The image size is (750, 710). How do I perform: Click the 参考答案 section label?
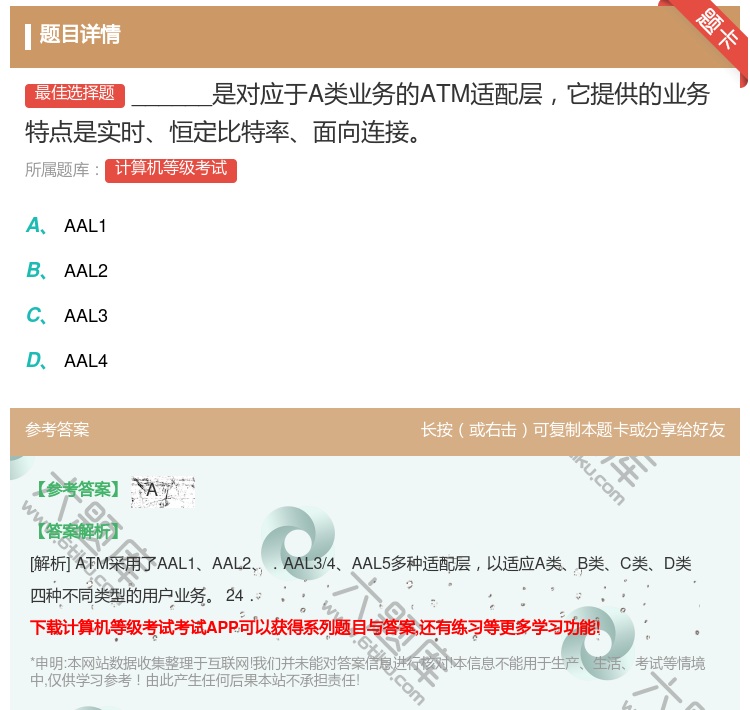(x=57, y=430)
